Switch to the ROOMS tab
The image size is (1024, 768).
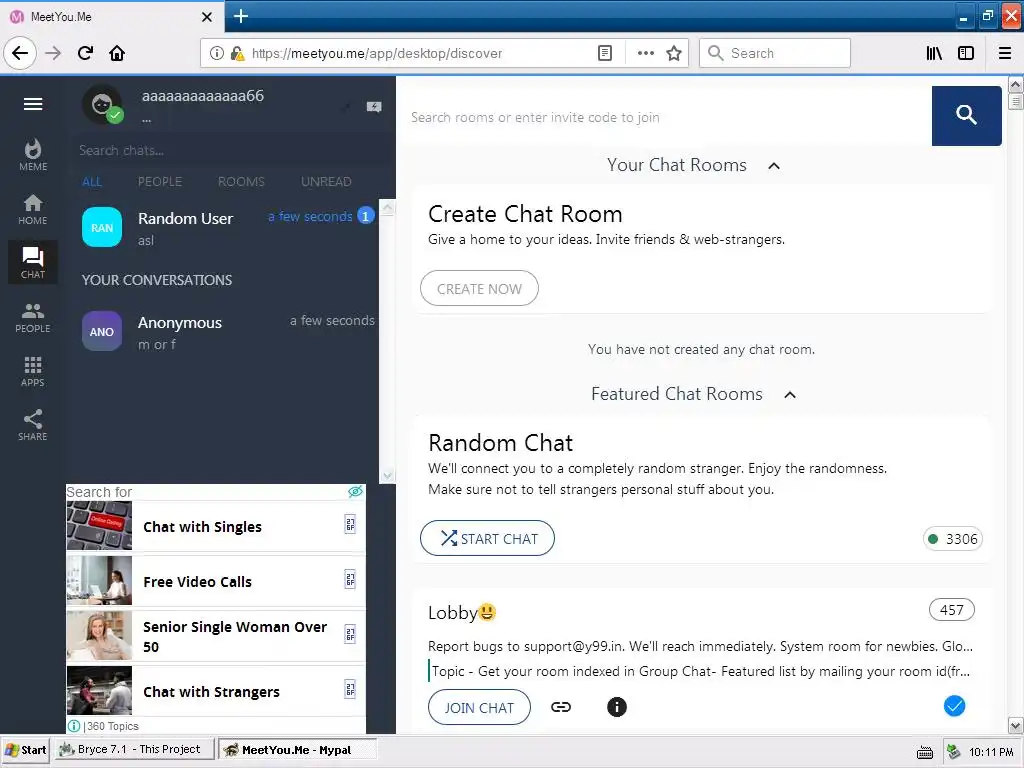point(241,182)
